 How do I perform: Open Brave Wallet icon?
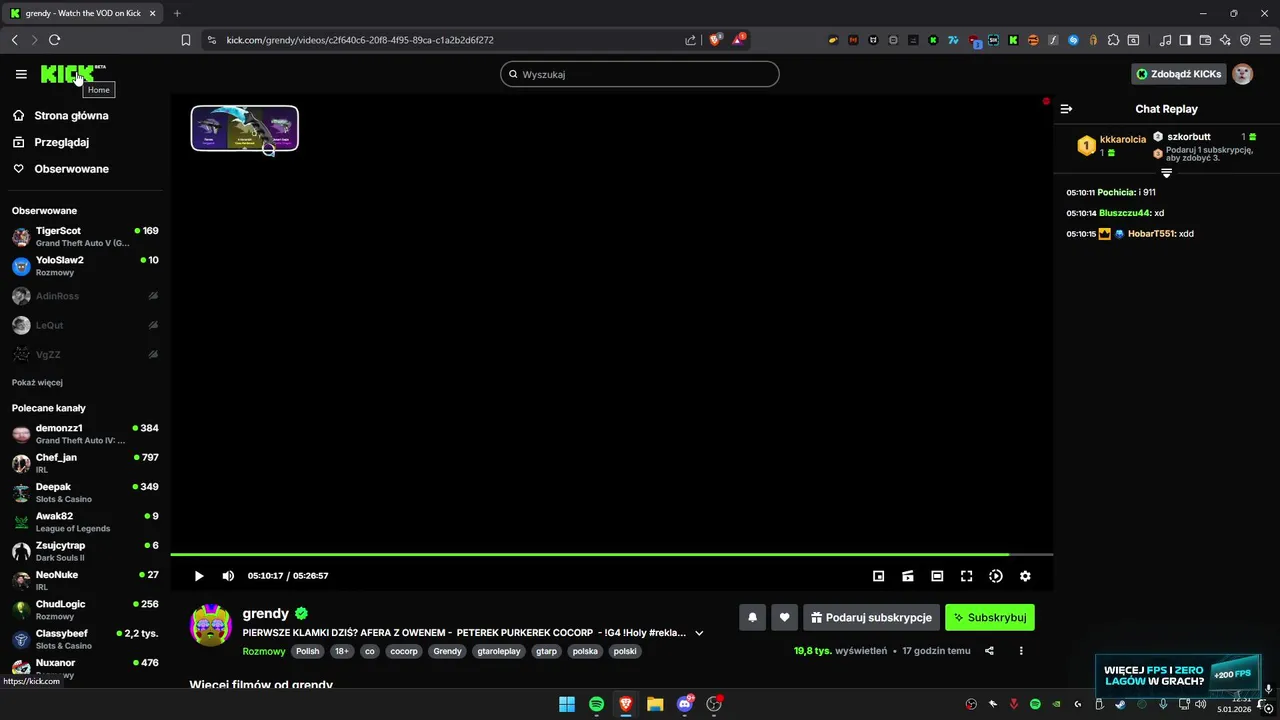click(x=1205, y=40)
